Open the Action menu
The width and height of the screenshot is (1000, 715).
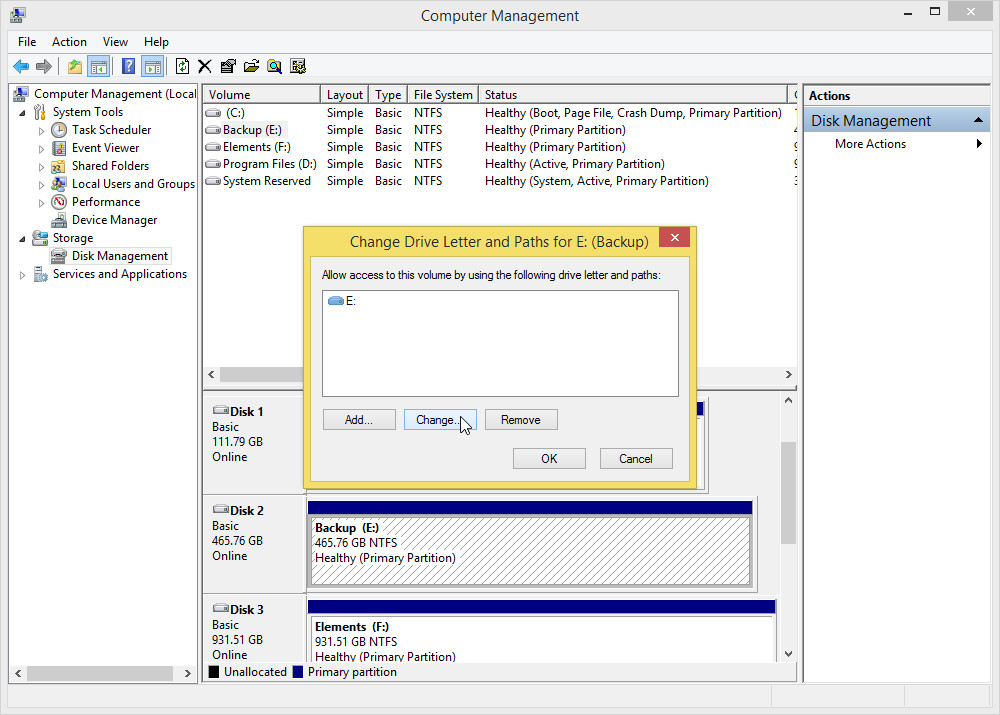point(69,42)
